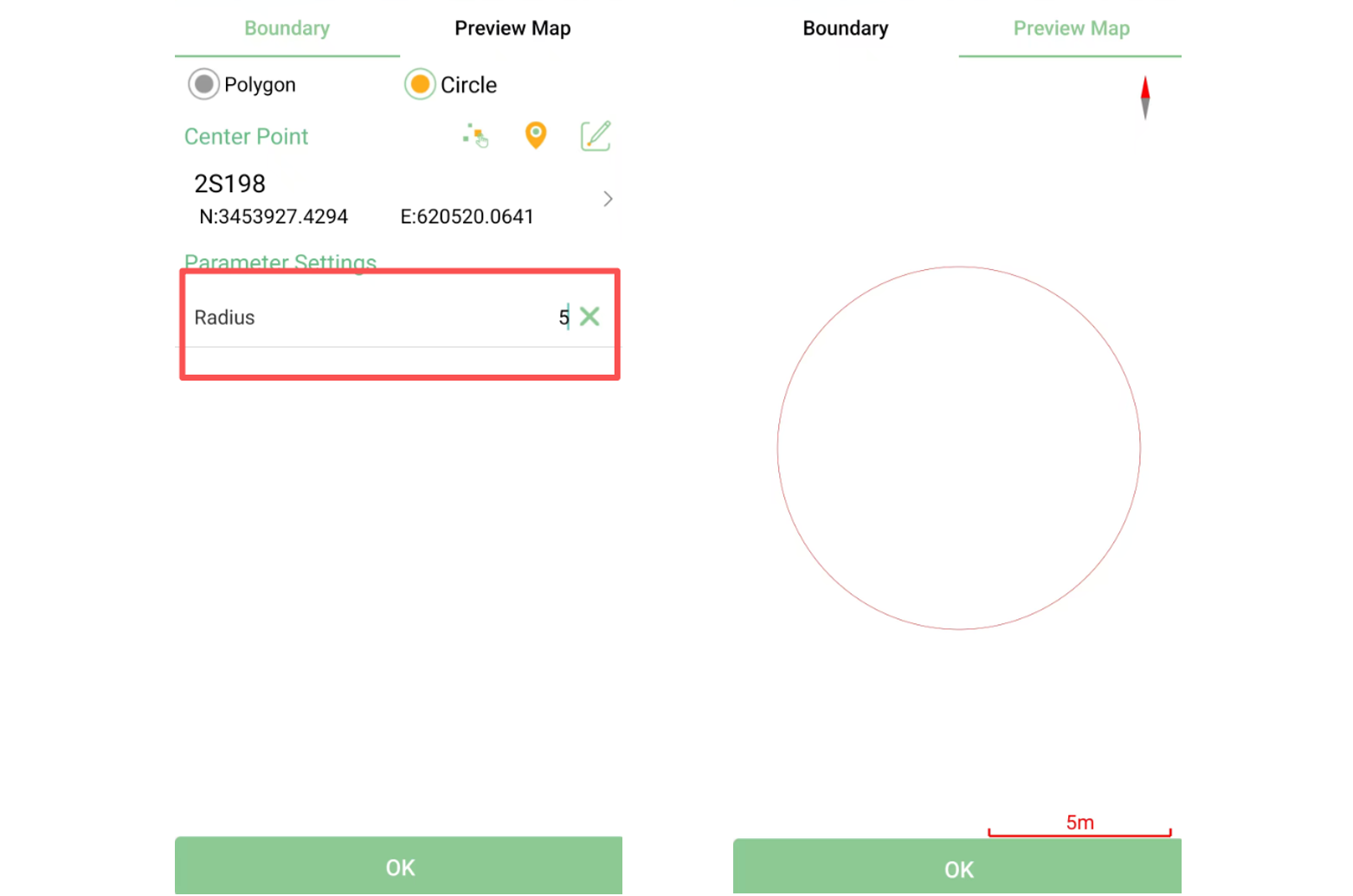Select the Polygon radio button
Screen dimensions: 1353x896
(203, 85)
